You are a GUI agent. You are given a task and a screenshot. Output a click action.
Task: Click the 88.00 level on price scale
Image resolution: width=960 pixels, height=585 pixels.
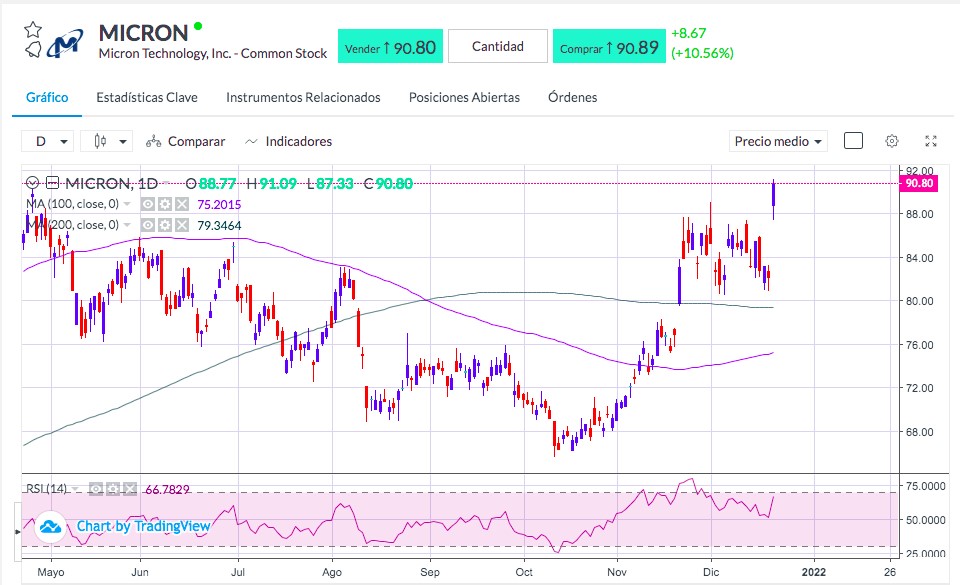click(919, 214)
